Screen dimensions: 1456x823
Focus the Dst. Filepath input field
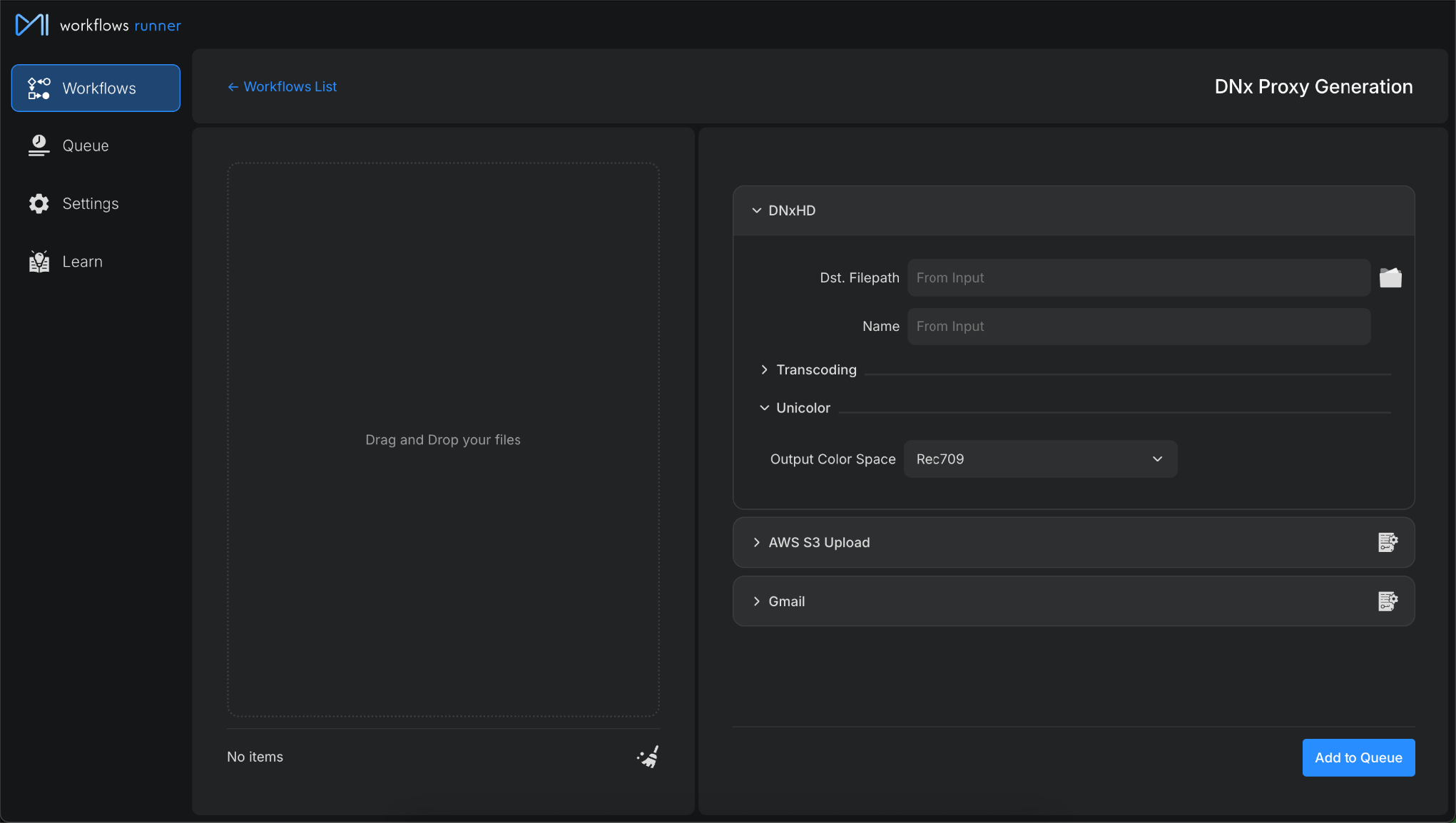click(1139, 277)
